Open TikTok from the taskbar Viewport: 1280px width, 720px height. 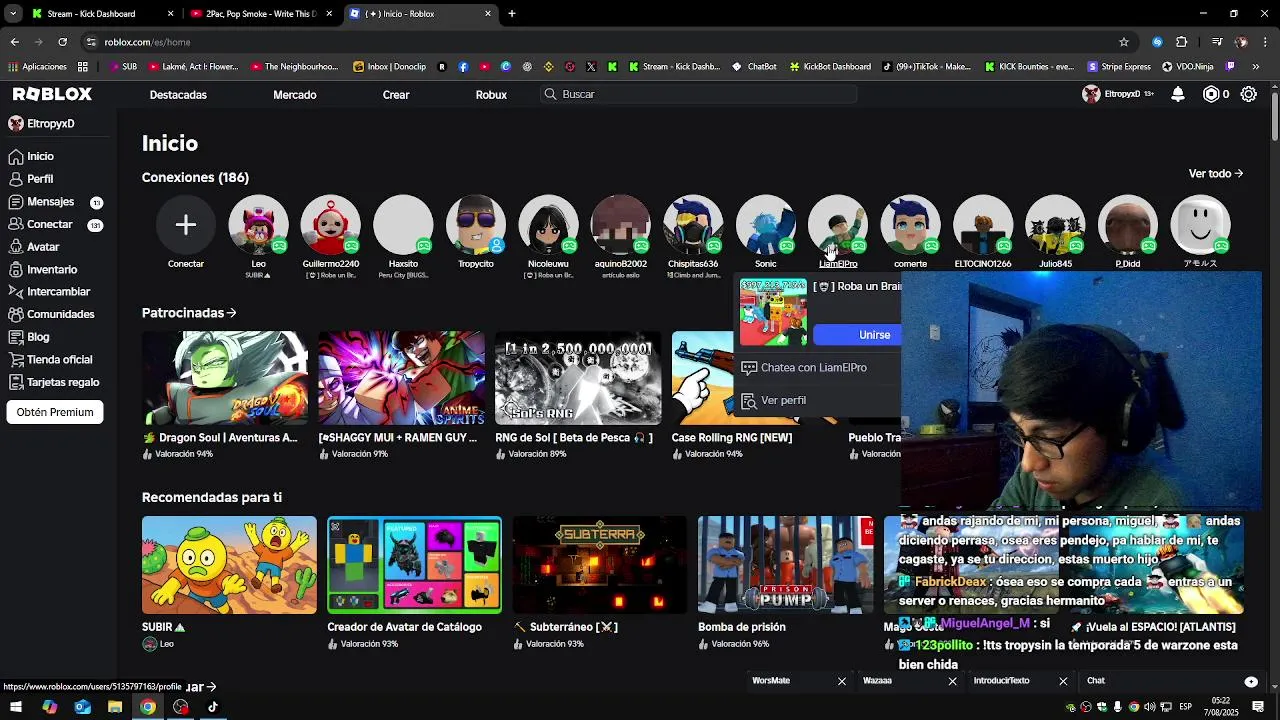(x=213, y=707)
